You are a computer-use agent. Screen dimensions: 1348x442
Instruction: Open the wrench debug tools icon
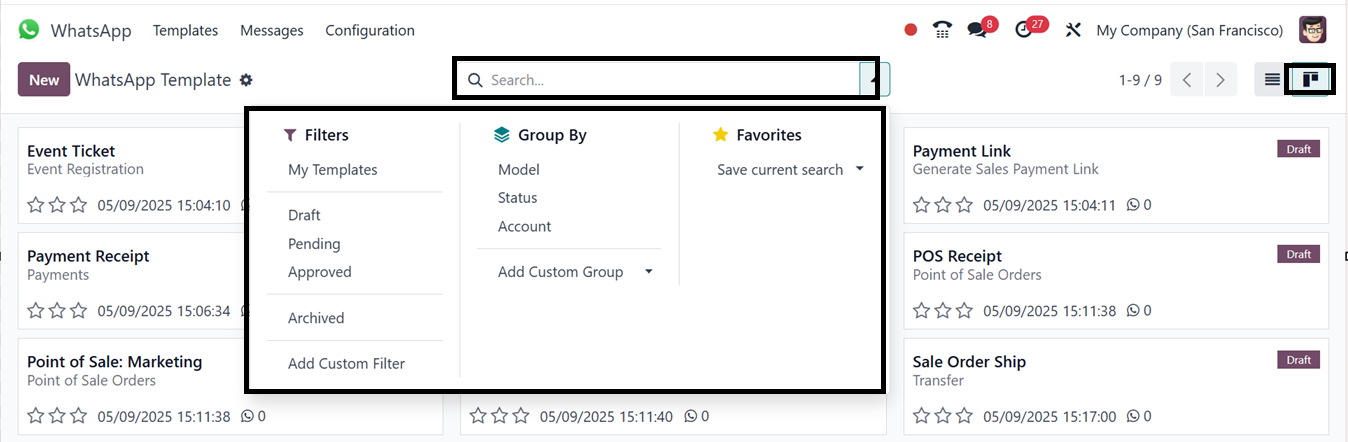1073,30
